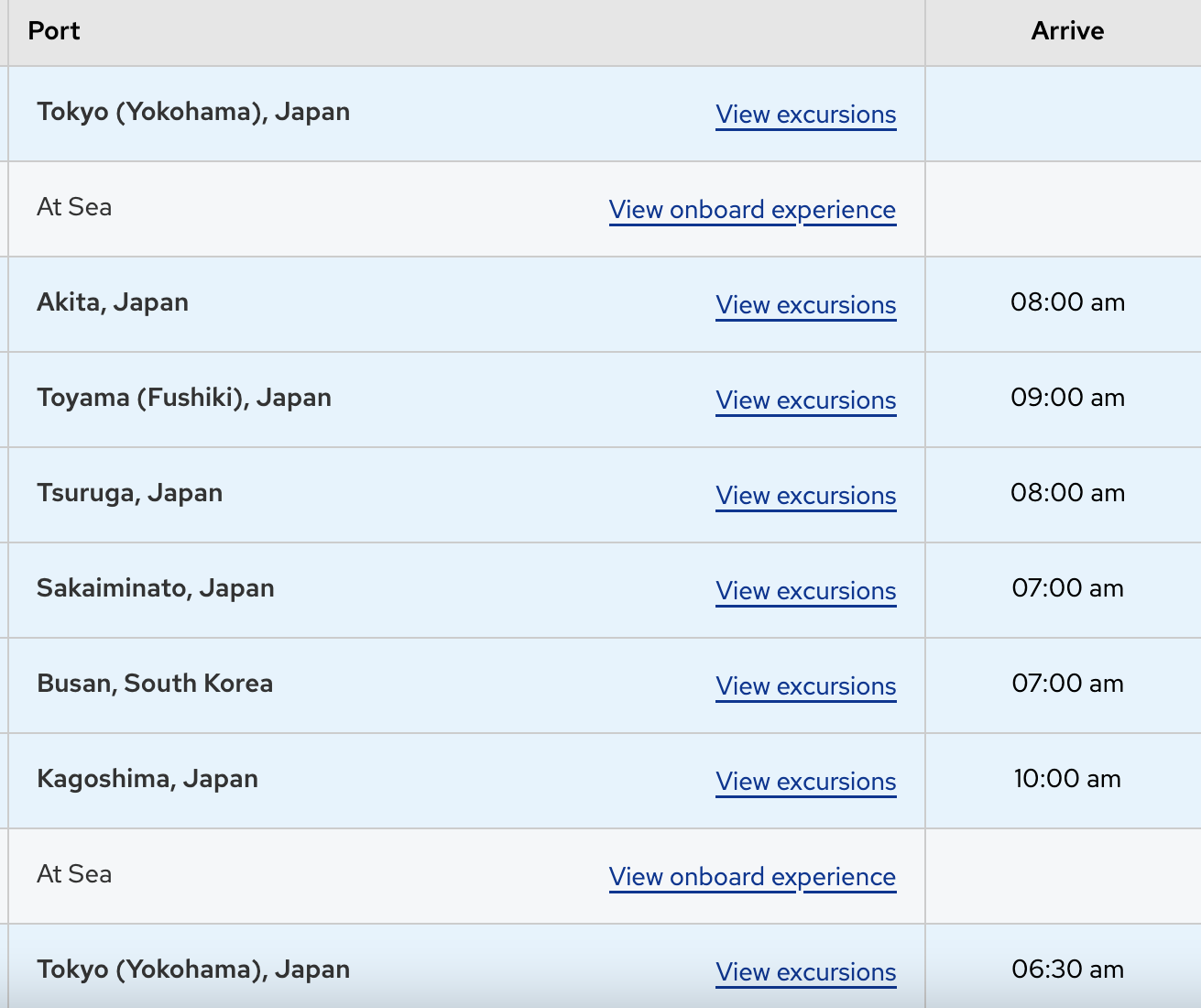Click the 09:00 am arrival time for Toyama
Viewport: 1201px width, 1008px height.
[1067, 398]
